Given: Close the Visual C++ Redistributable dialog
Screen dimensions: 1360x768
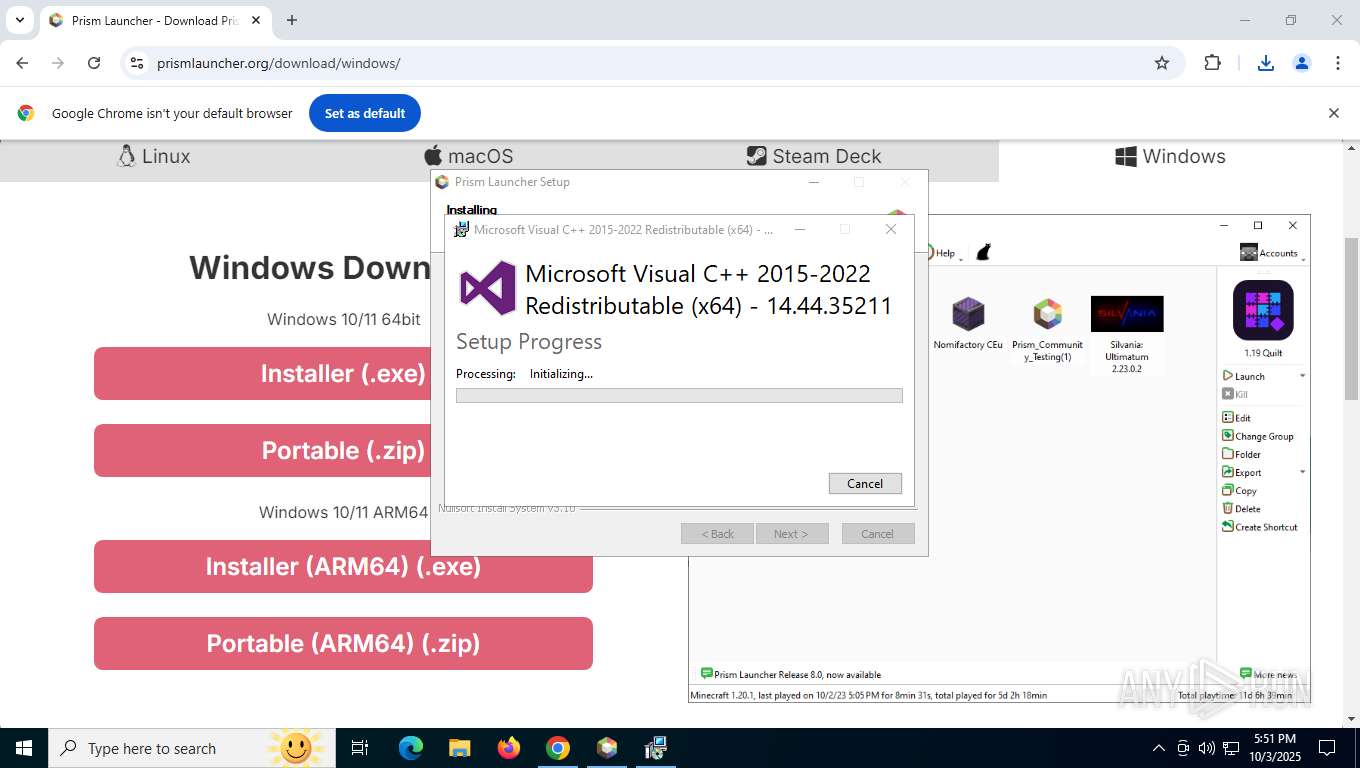Looking at the screenshot, I should coord(891,229).
